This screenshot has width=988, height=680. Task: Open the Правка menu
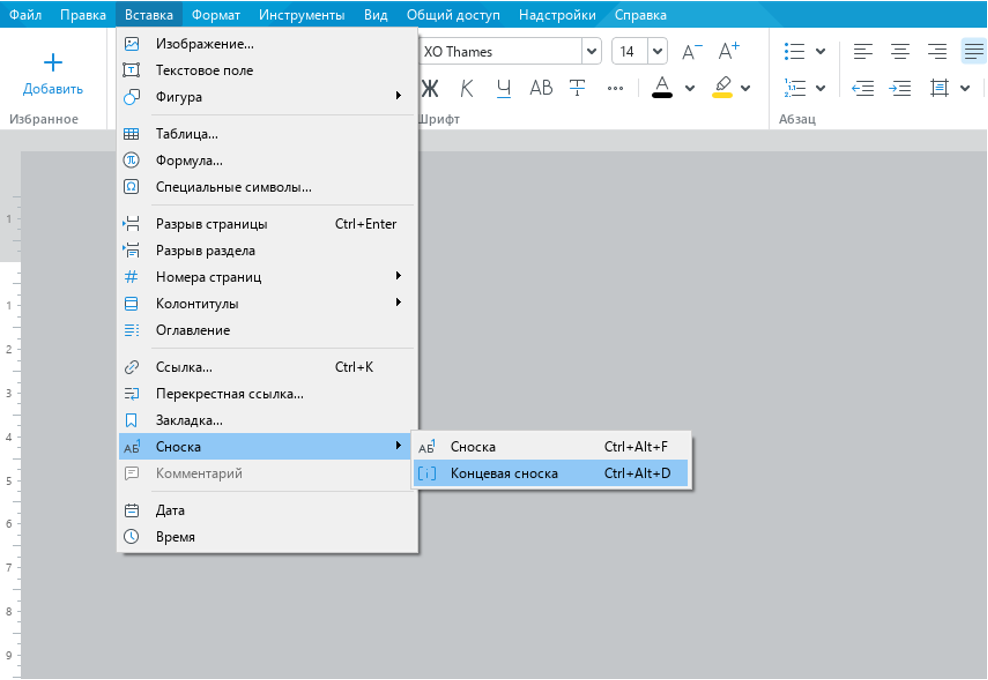coord(83,14)
